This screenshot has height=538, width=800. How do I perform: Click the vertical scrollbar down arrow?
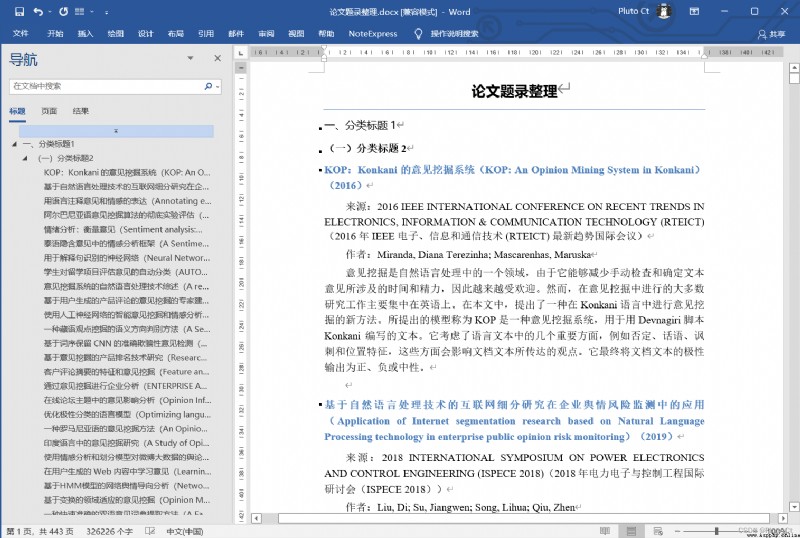coord(794,507)
